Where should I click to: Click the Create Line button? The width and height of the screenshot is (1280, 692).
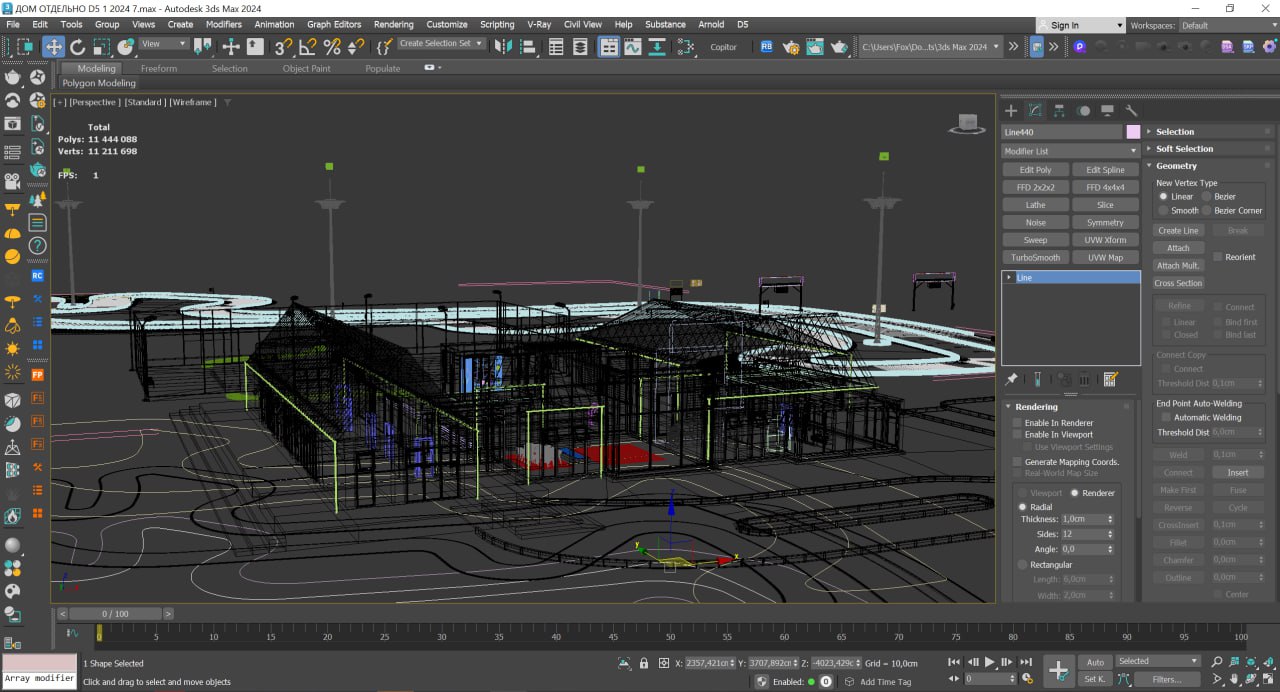pos(1178,231)
